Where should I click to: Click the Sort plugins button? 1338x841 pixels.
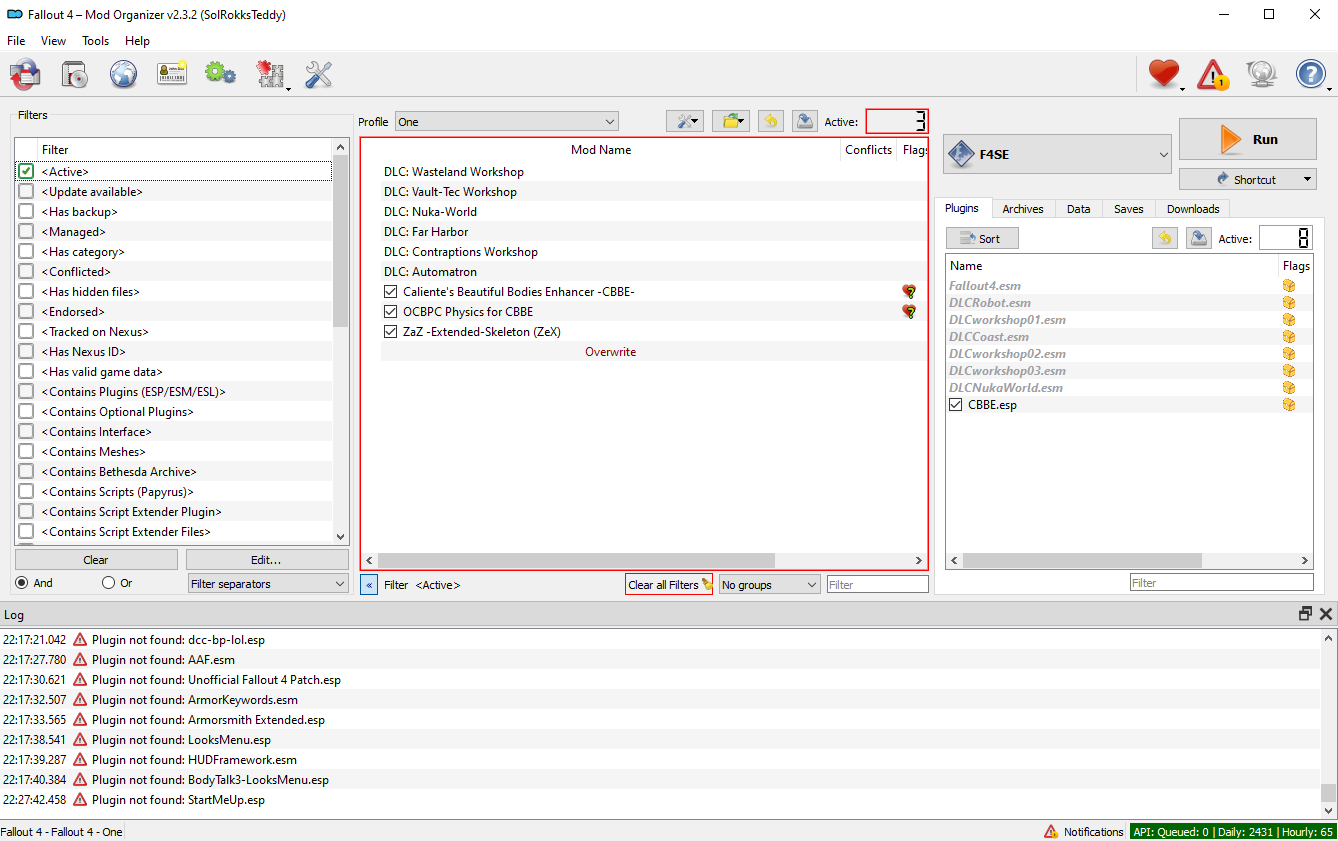click(x=981, y=238)
